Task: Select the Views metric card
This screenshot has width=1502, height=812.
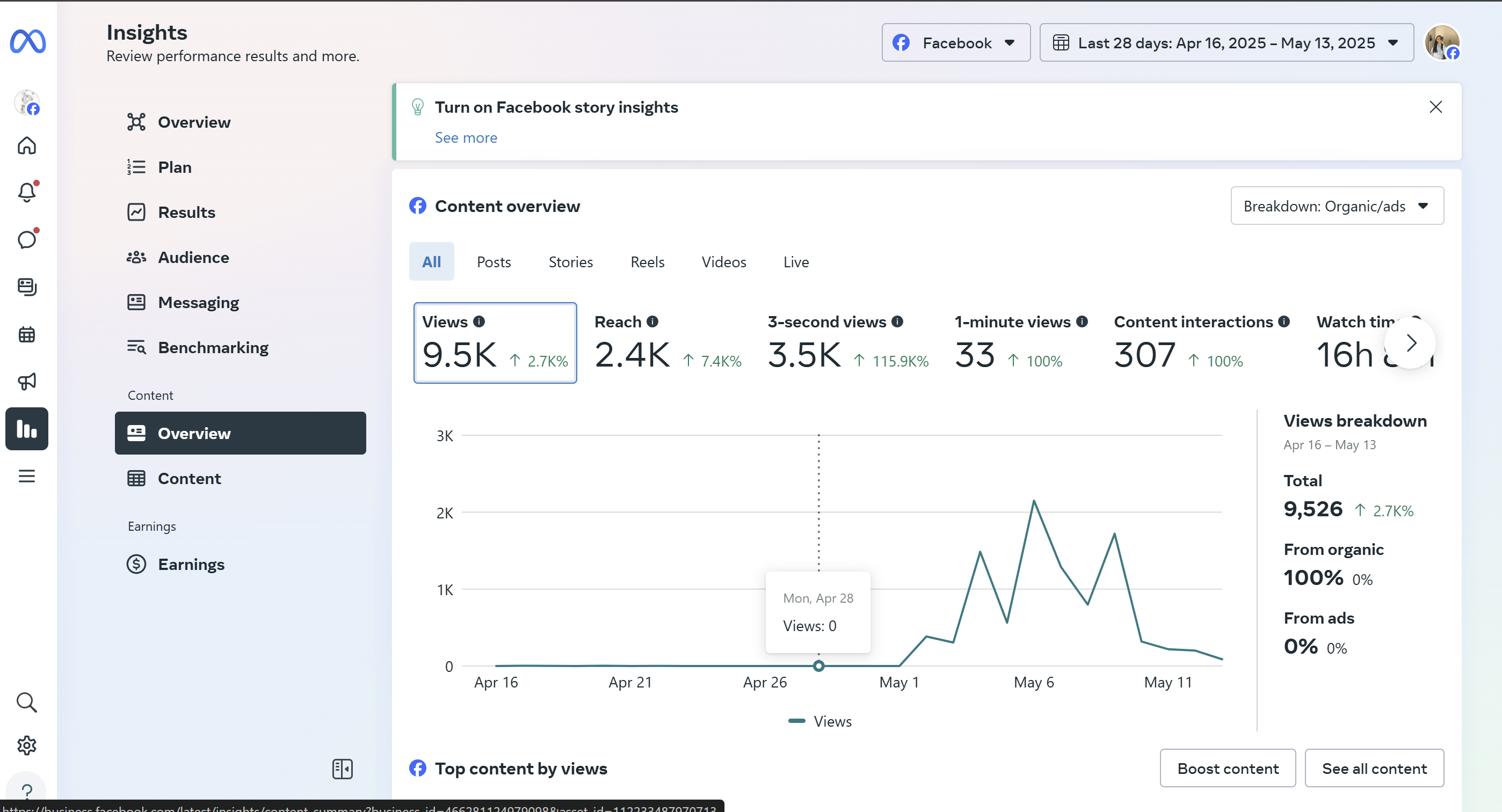Action: pos(495,343)
